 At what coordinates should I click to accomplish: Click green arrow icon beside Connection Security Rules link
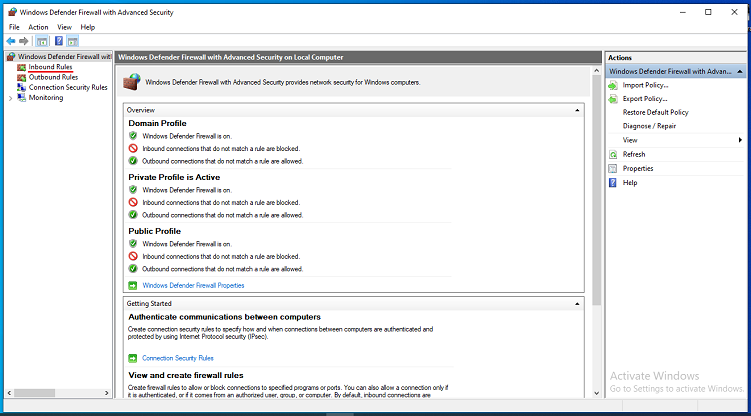pos(133,358)
